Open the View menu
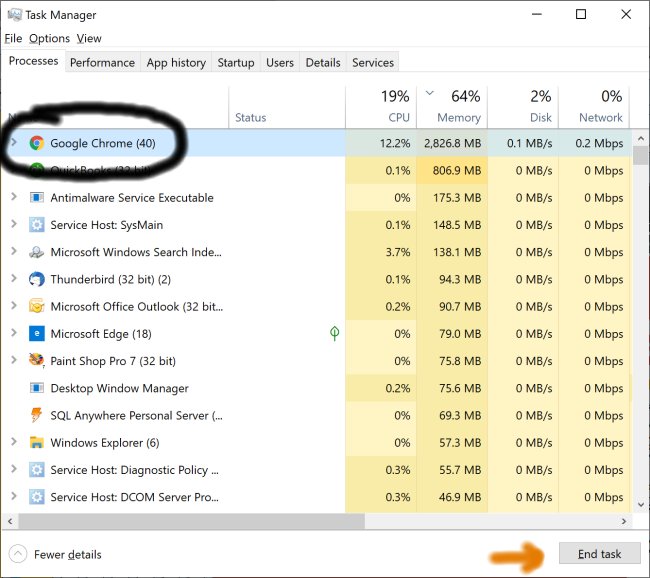650x578 pixels. 89,39
